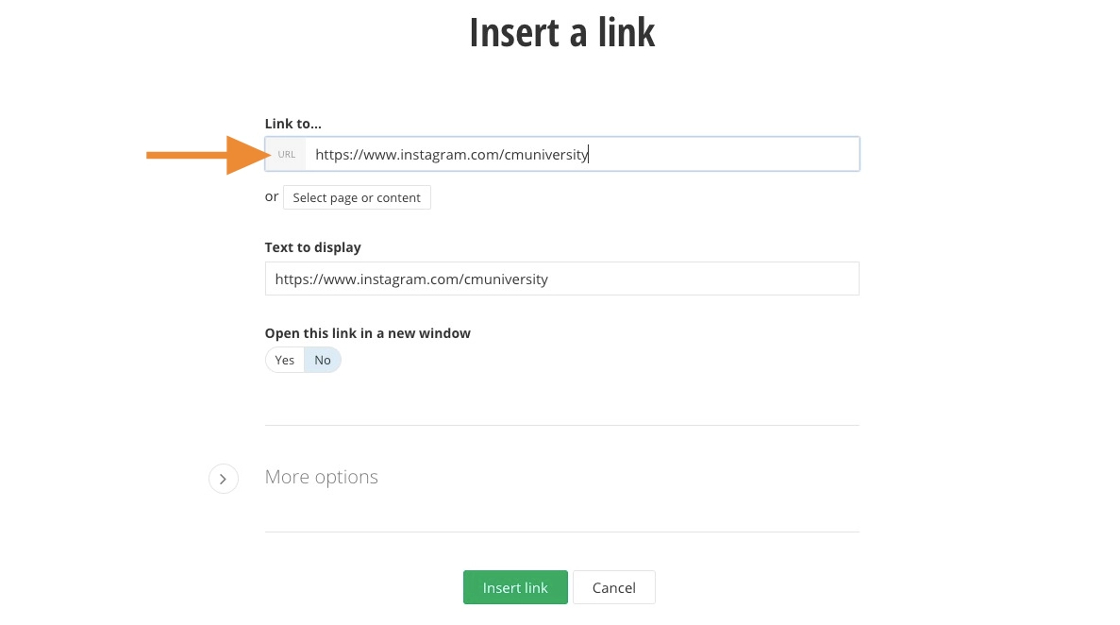The width and height of the screenshot is (1120, 625).
Task: Click the divider line above More options
Action: click(x=561, y=426)
